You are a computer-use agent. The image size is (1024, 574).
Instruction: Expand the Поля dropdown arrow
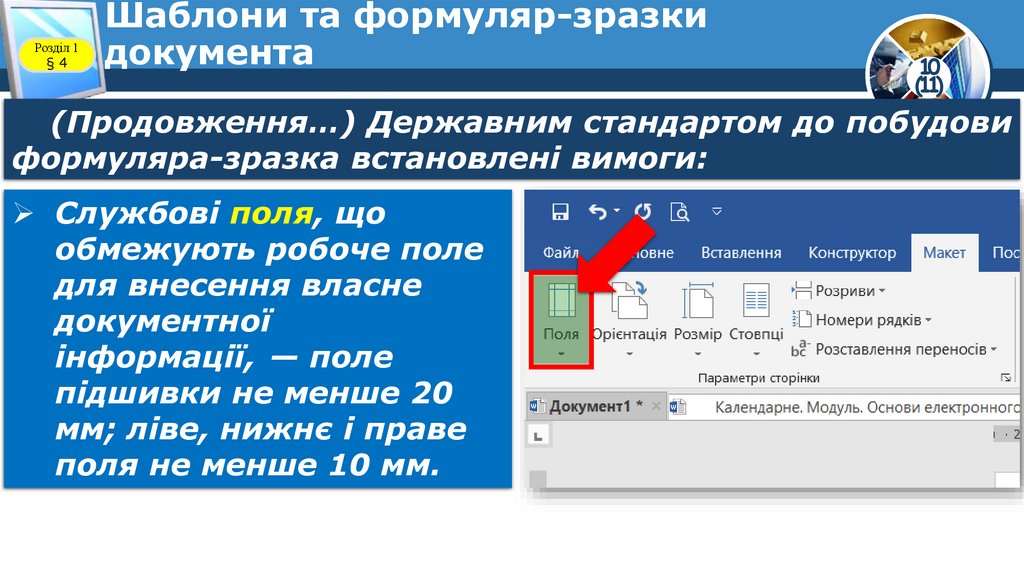click(561, 355)
